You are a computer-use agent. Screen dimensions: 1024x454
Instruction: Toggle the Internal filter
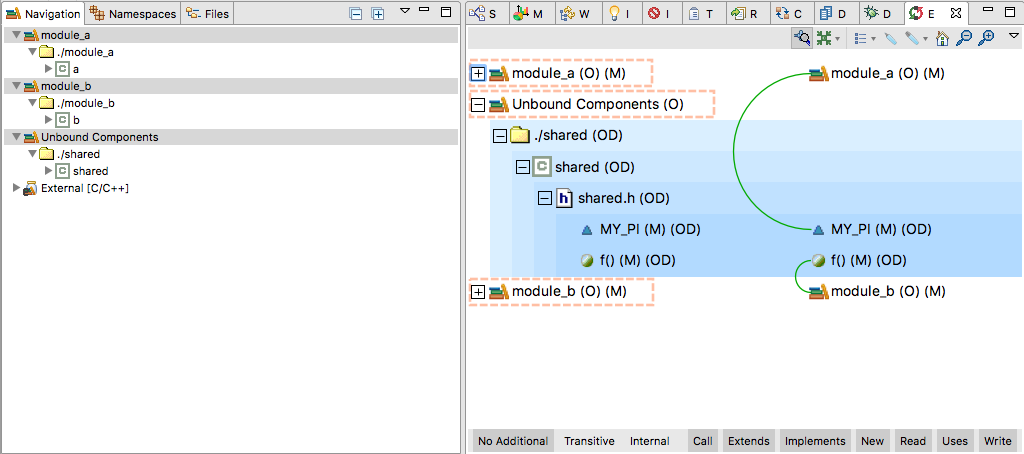pyautogui.click(x=649, y=441)
